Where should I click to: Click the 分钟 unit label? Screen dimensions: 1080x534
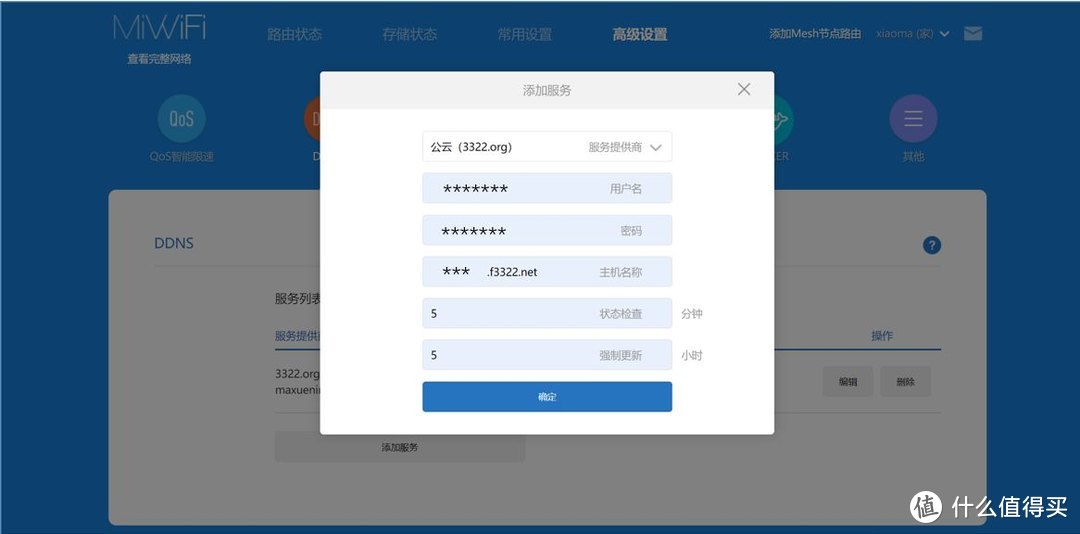tap(692, 314)
